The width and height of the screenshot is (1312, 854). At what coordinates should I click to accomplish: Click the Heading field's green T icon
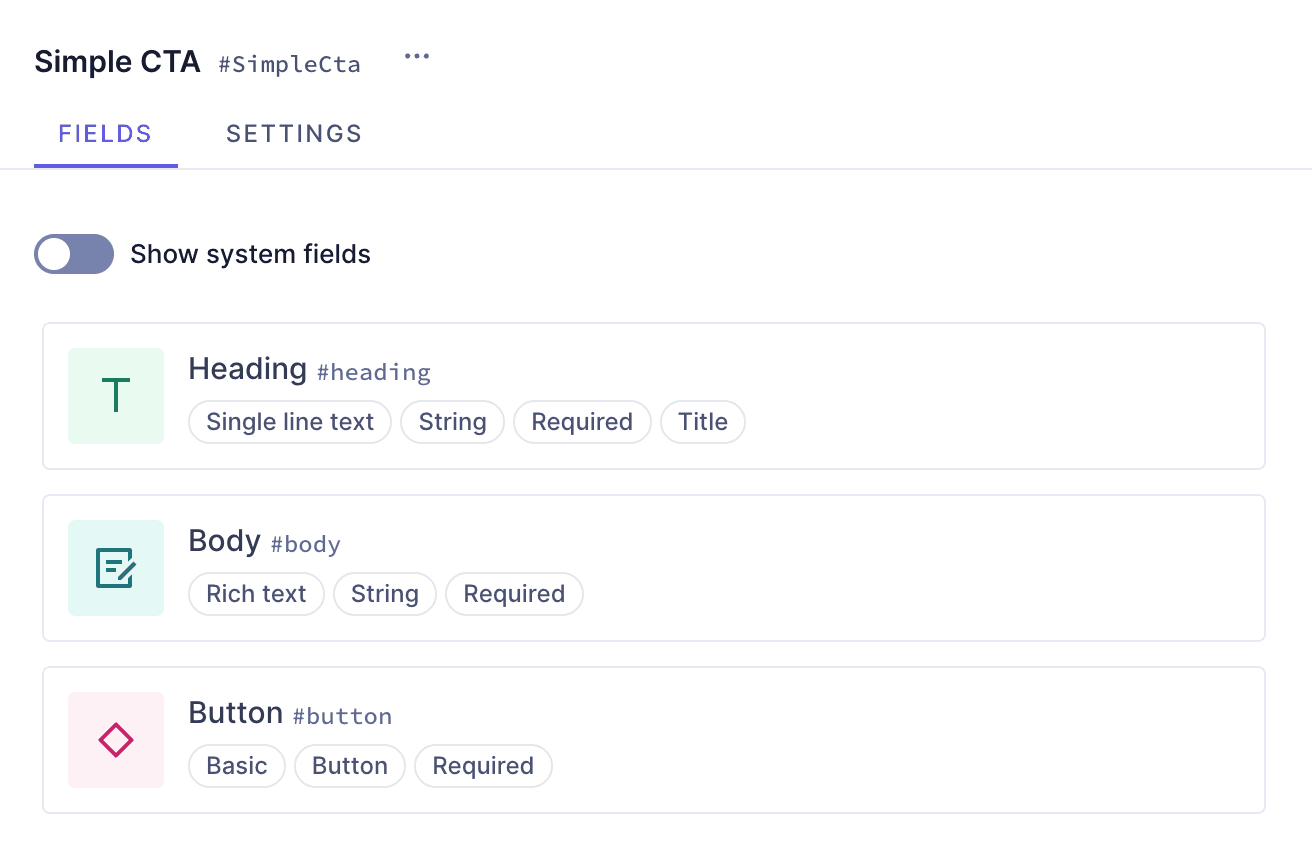click(x=116, y=396)
